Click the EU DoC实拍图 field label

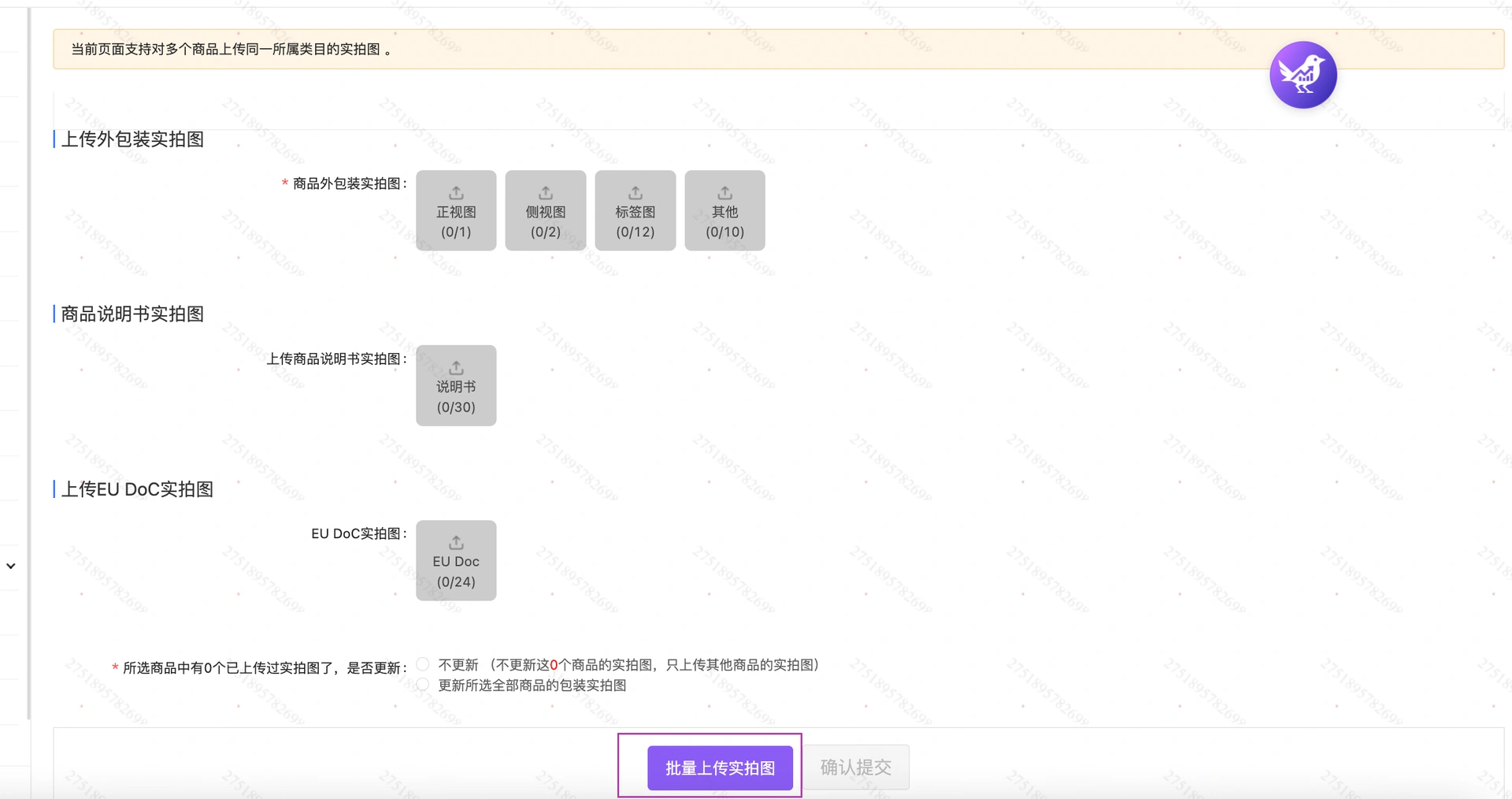(359, 533)
